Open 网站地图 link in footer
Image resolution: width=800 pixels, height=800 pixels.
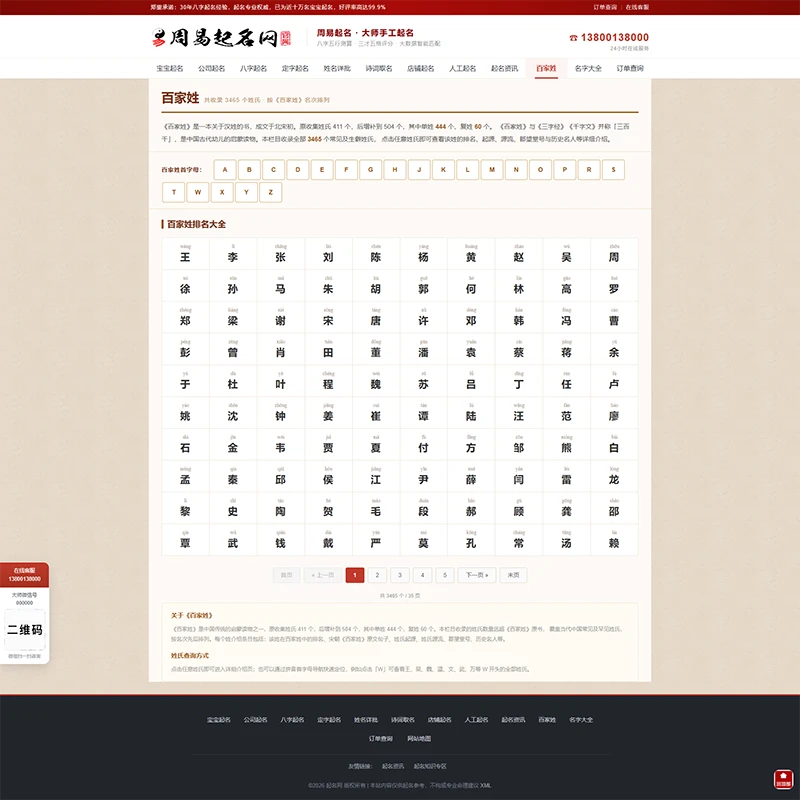[419, 738]
